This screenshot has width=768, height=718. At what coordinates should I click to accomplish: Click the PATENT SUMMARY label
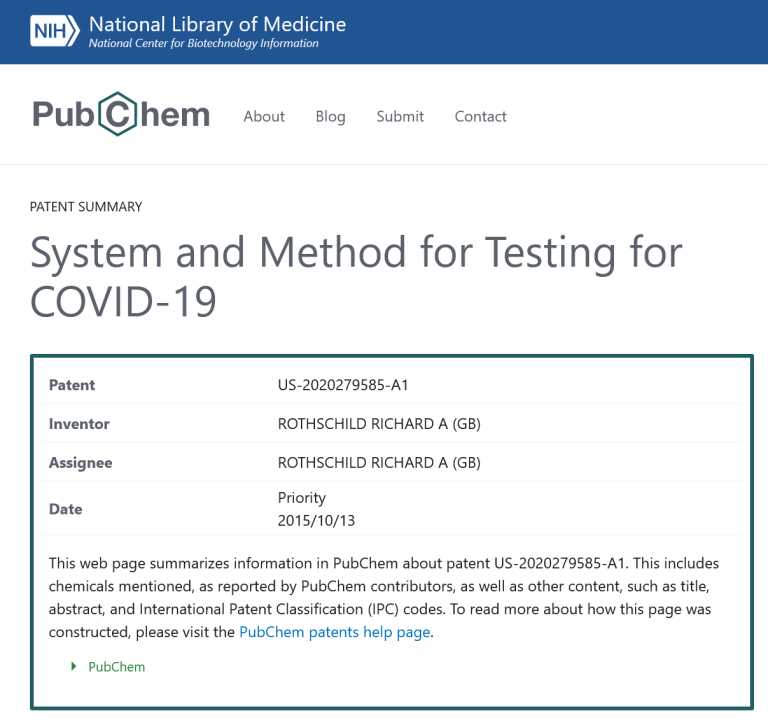point(86,207)
